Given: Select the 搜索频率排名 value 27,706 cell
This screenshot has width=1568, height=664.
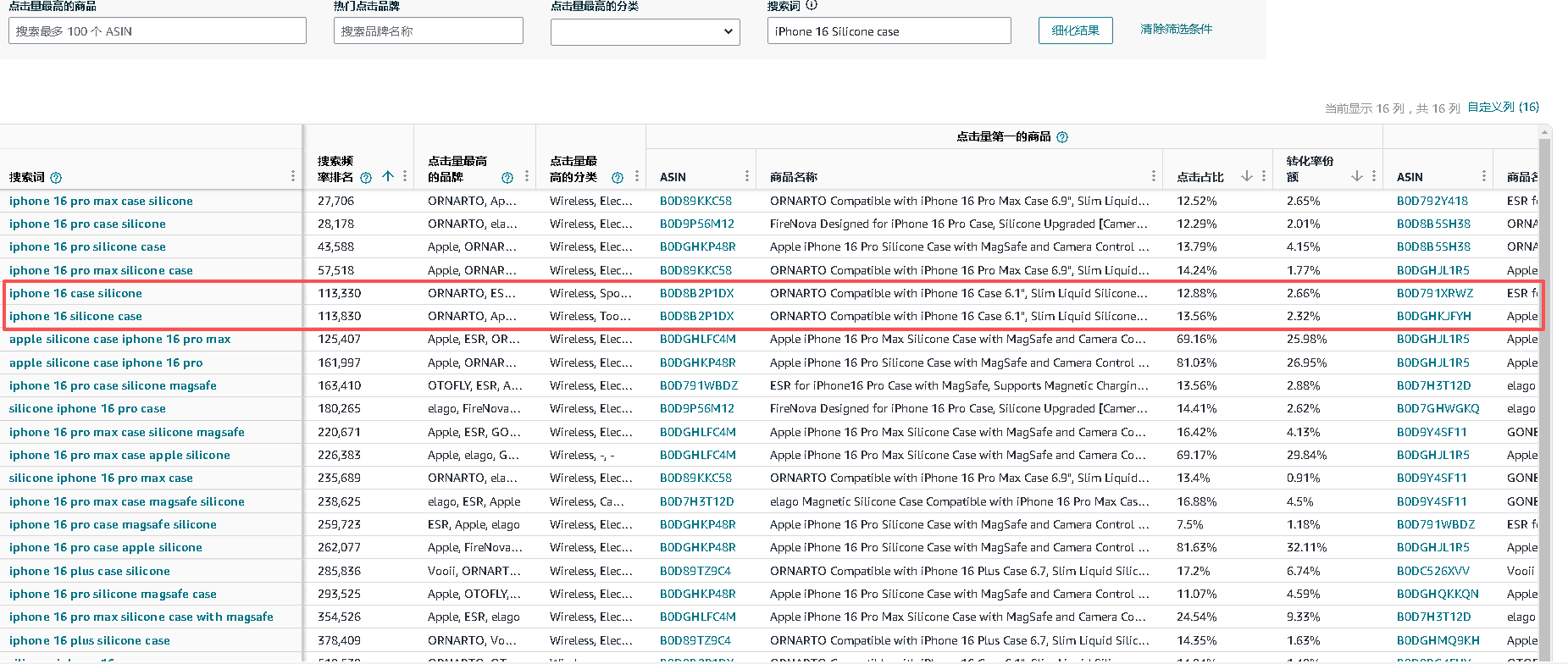Looking at the screenshot, I should coord(336,202).
